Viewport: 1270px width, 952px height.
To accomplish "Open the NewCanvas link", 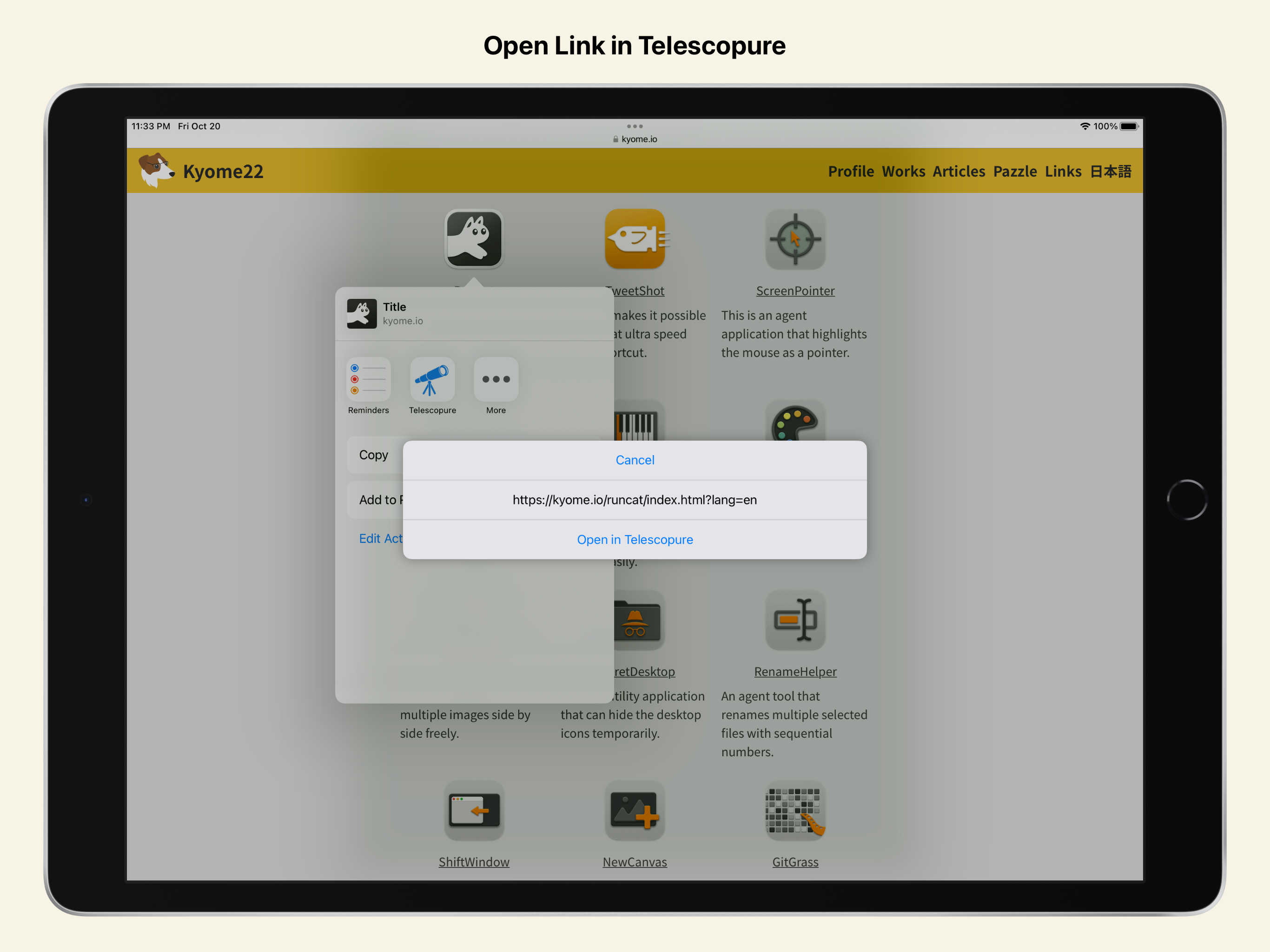I will [635, 862].
